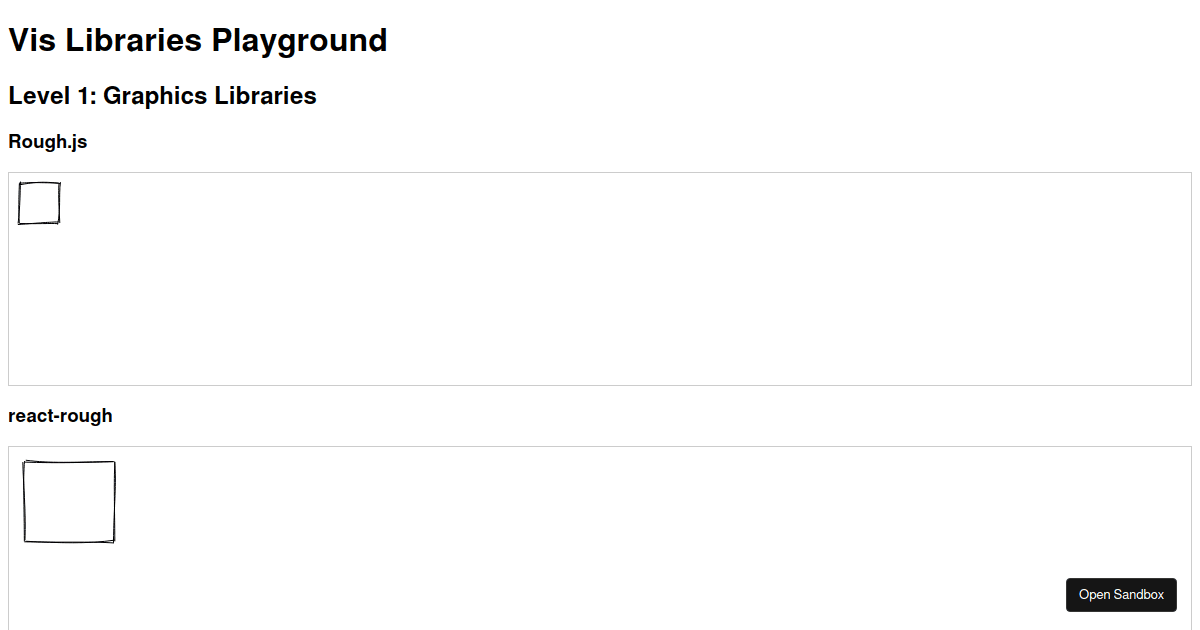1200x630 pixels.
Task: Click empty area inside the react-rough canvas
Action: [600, 530]
